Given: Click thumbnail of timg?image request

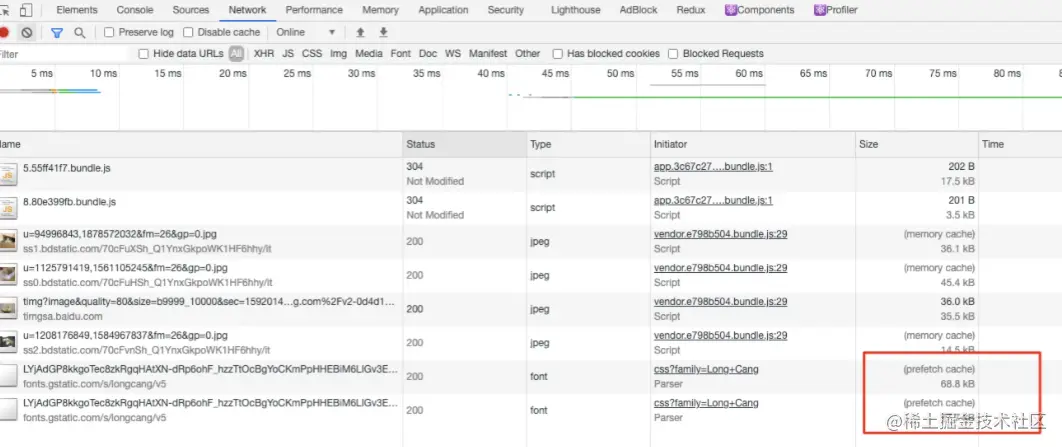Looking at the screenshot, I should [x=9, y=309].
